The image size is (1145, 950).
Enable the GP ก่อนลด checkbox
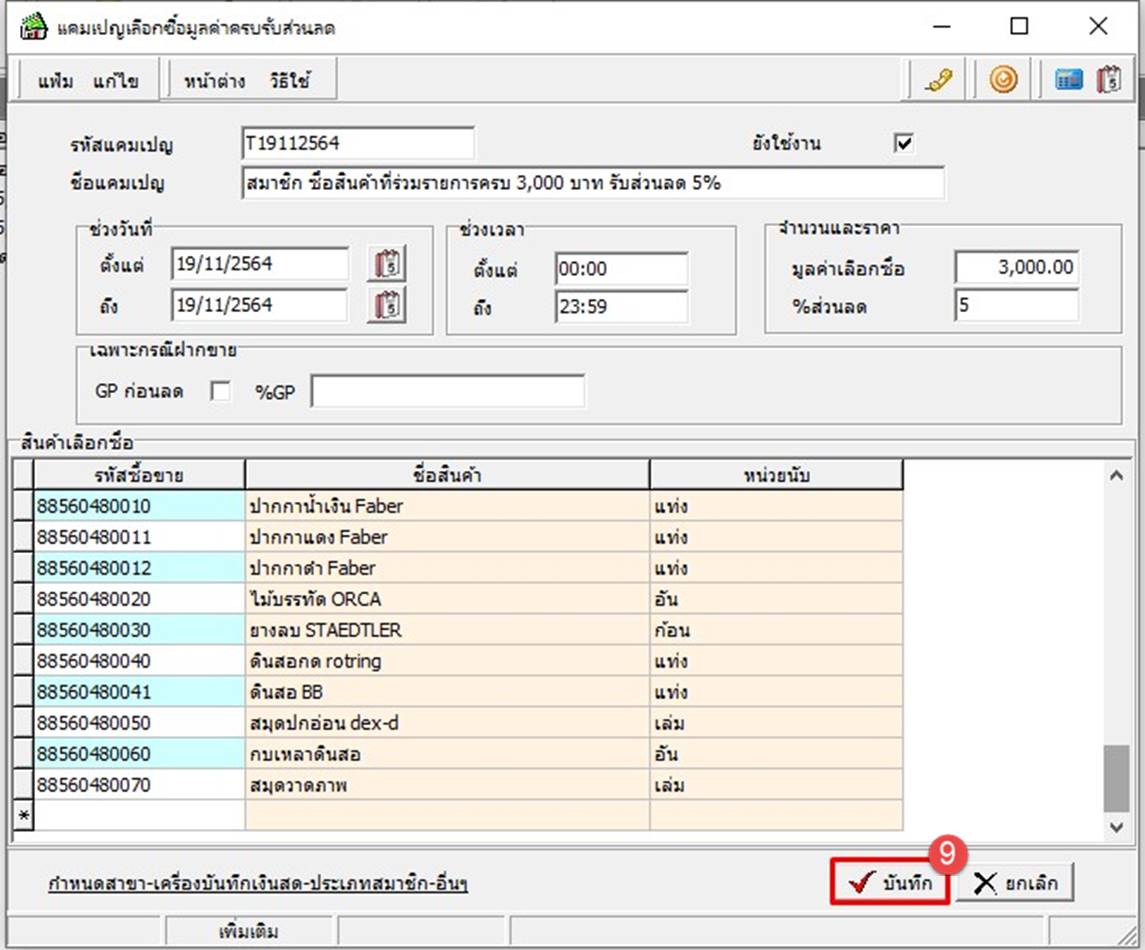tap(219, 393)
